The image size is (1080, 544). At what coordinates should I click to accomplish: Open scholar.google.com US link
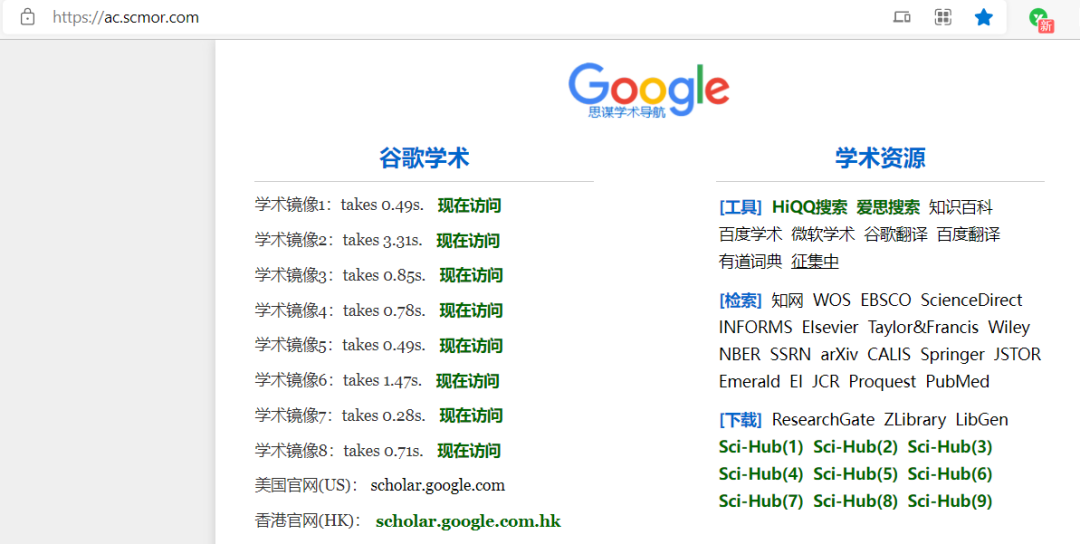point(437,485)
